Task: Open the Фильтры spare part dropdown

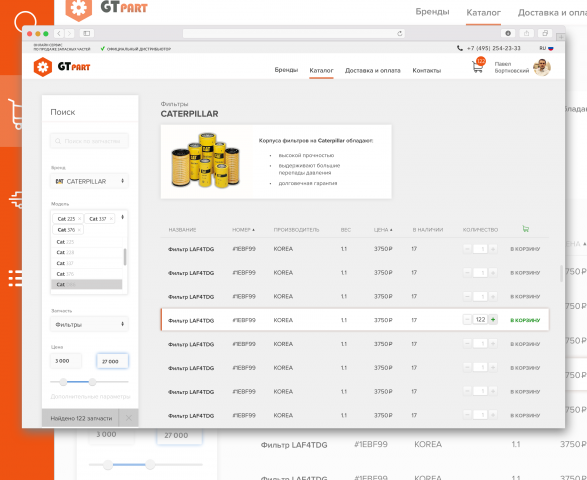Action: (x=89, y=324)
